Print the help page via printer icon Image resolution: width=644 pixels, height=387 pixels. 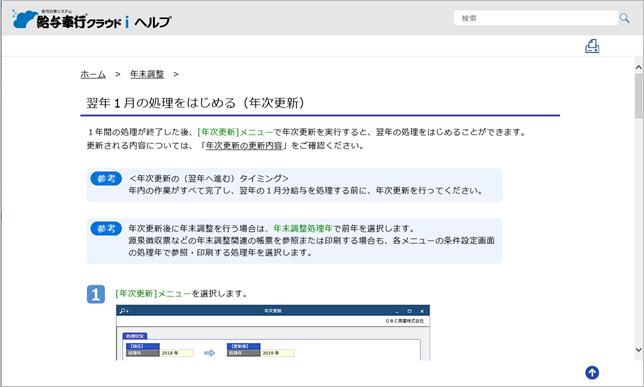coord(592,46)
